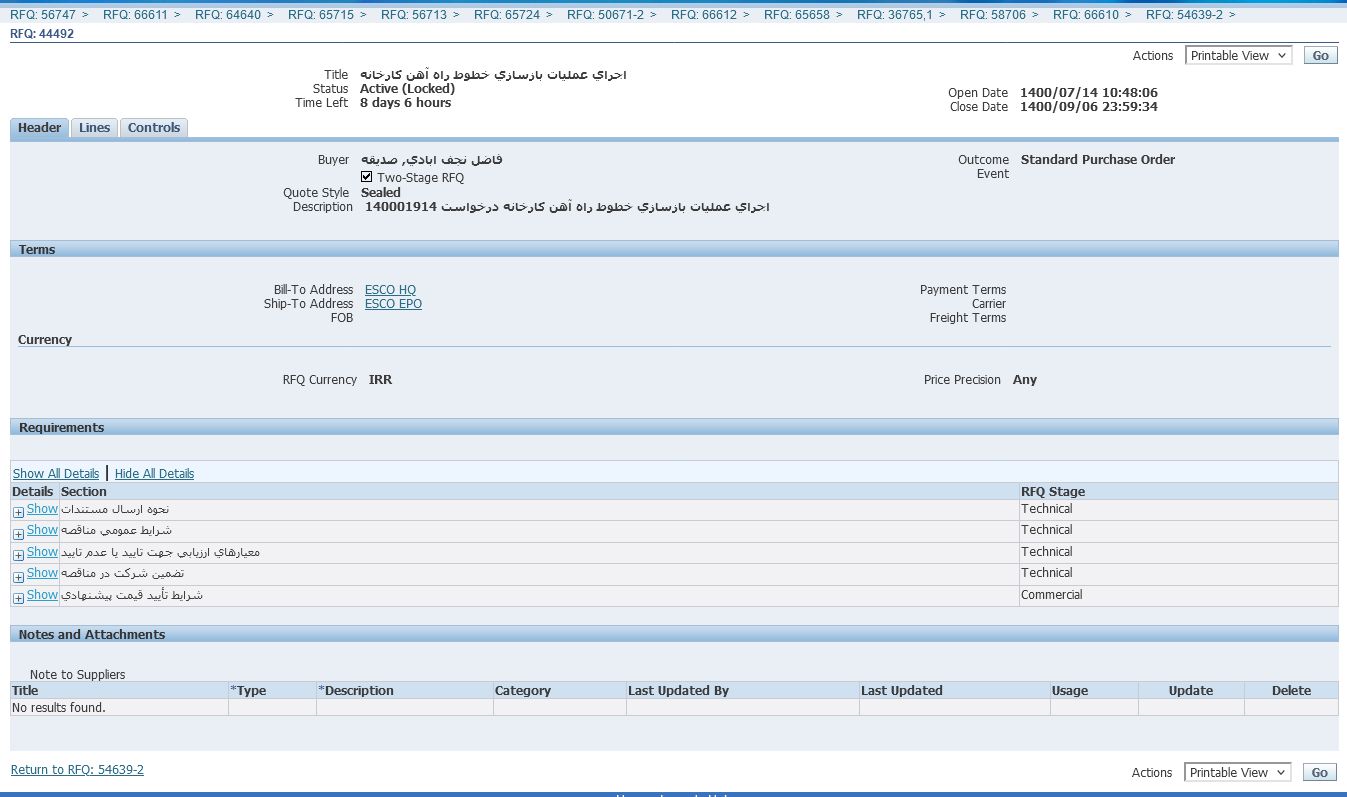
Task: Open the ESCO HQ bill-to address link
Action: pyautogui.click(x=390, y=290)
